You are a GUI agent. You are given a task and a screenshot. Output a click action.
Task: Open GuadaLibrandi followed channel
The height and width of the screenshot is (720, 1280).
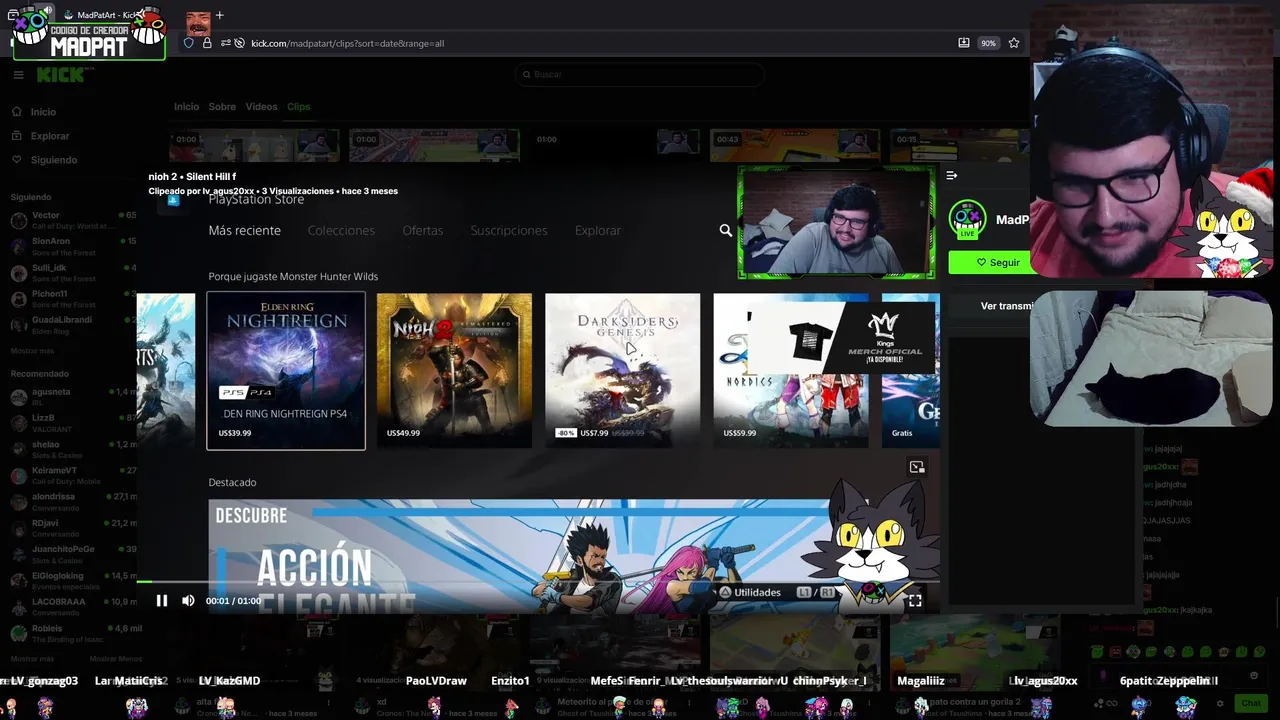(x=73, y=325)
